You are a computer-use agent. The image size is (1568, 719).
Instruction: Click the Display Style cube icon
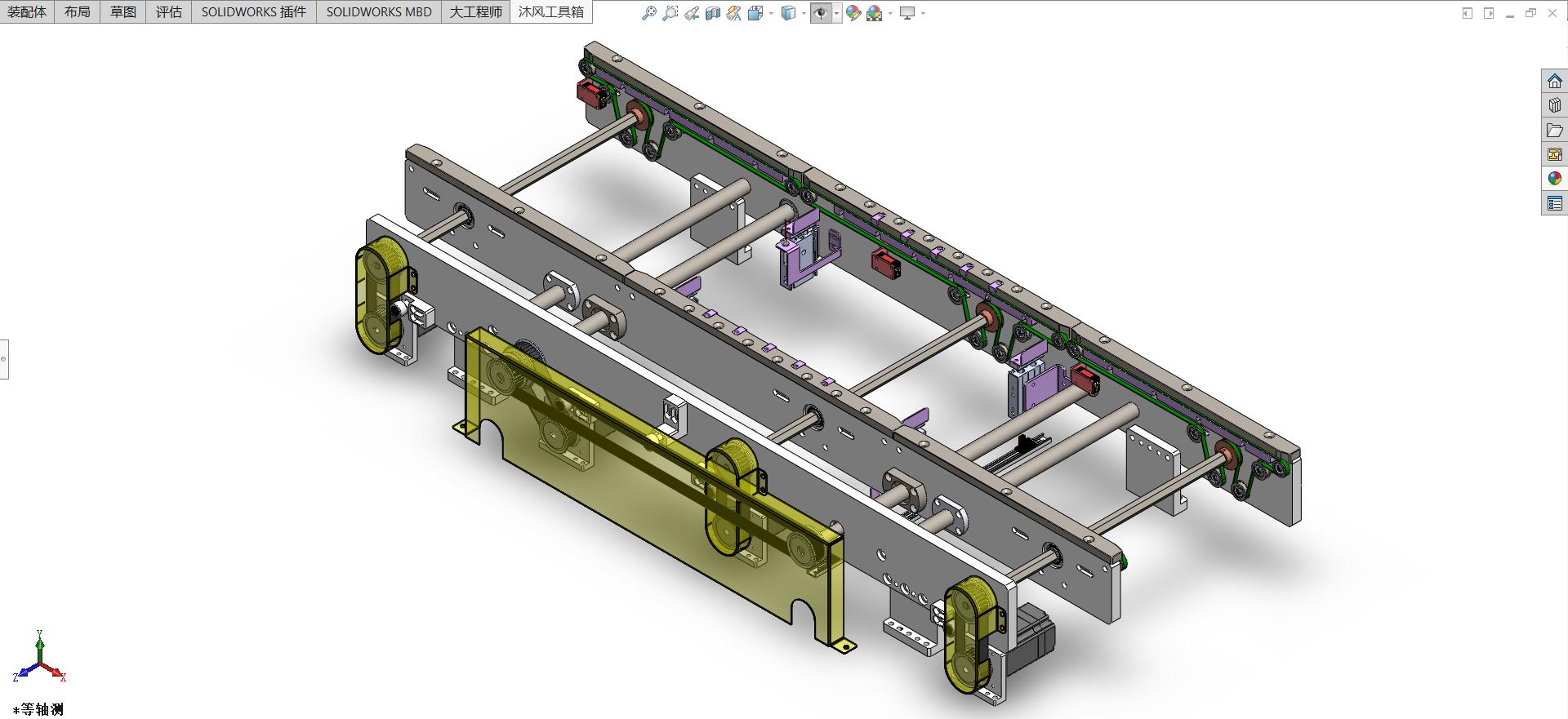[788, 13]
